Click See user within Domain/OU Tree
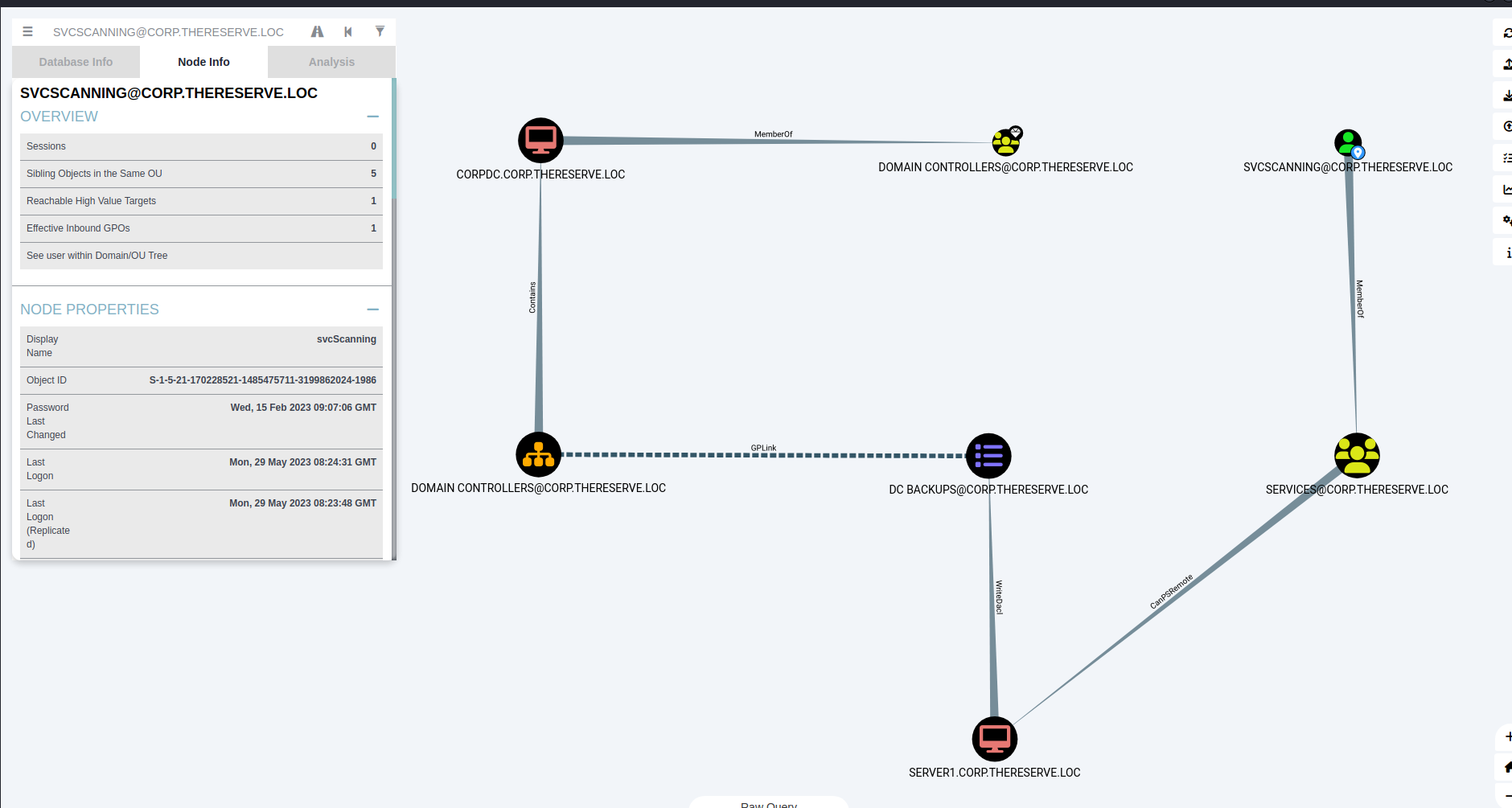 point(201,256)
